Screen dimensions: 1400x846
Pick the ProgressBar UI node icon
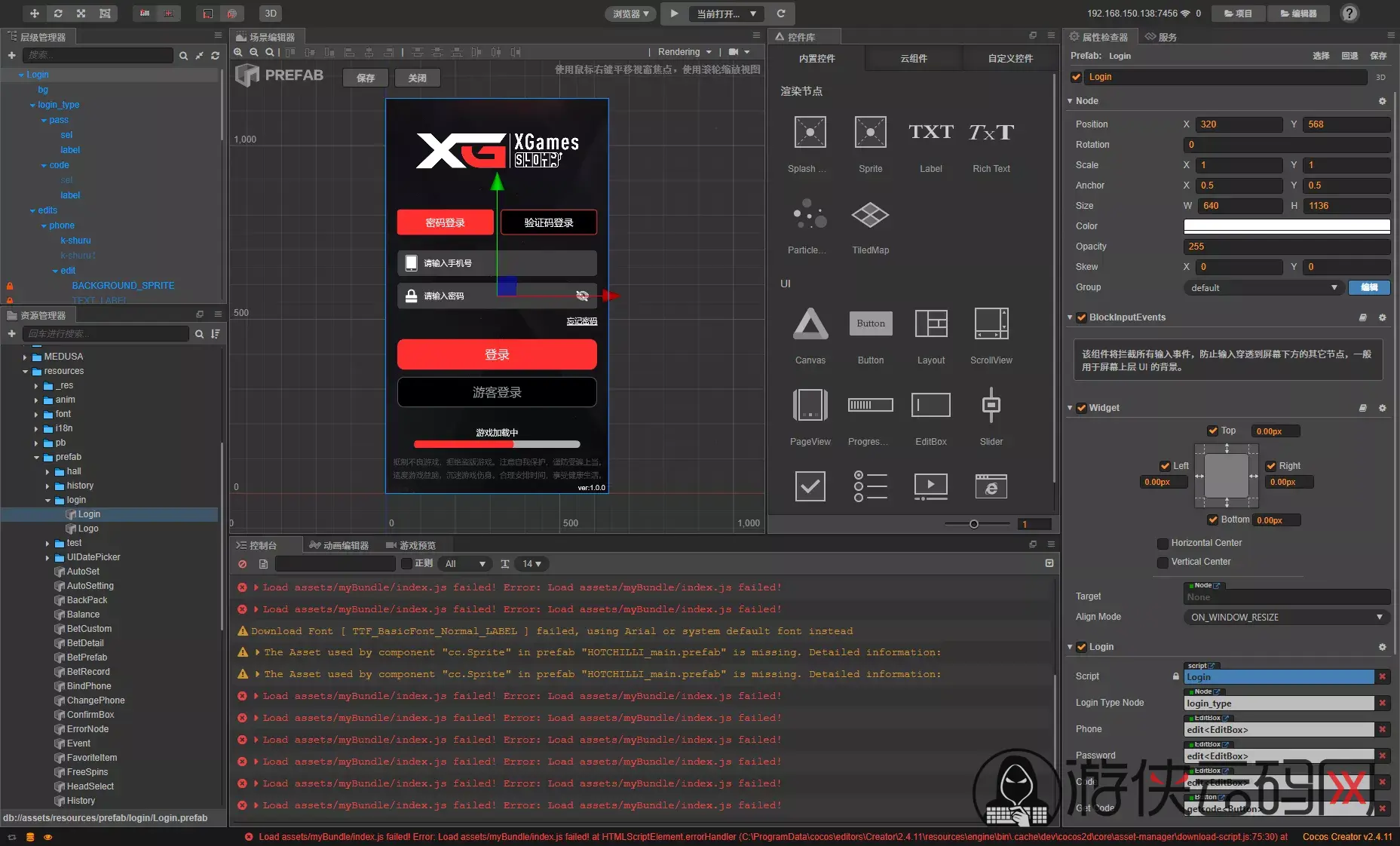point(871,405)
